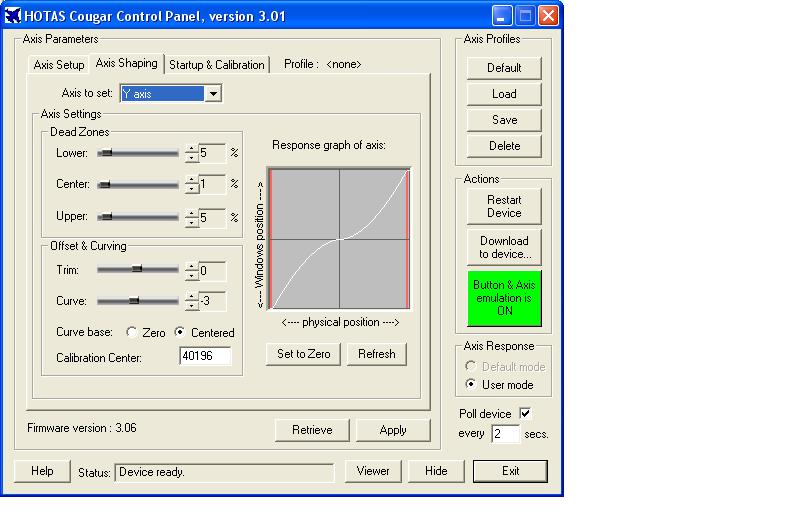The width and height of the screenshot is (800, 512).
Task: Click the Trim spinner down arrow
Action: (x=192, y=274)
